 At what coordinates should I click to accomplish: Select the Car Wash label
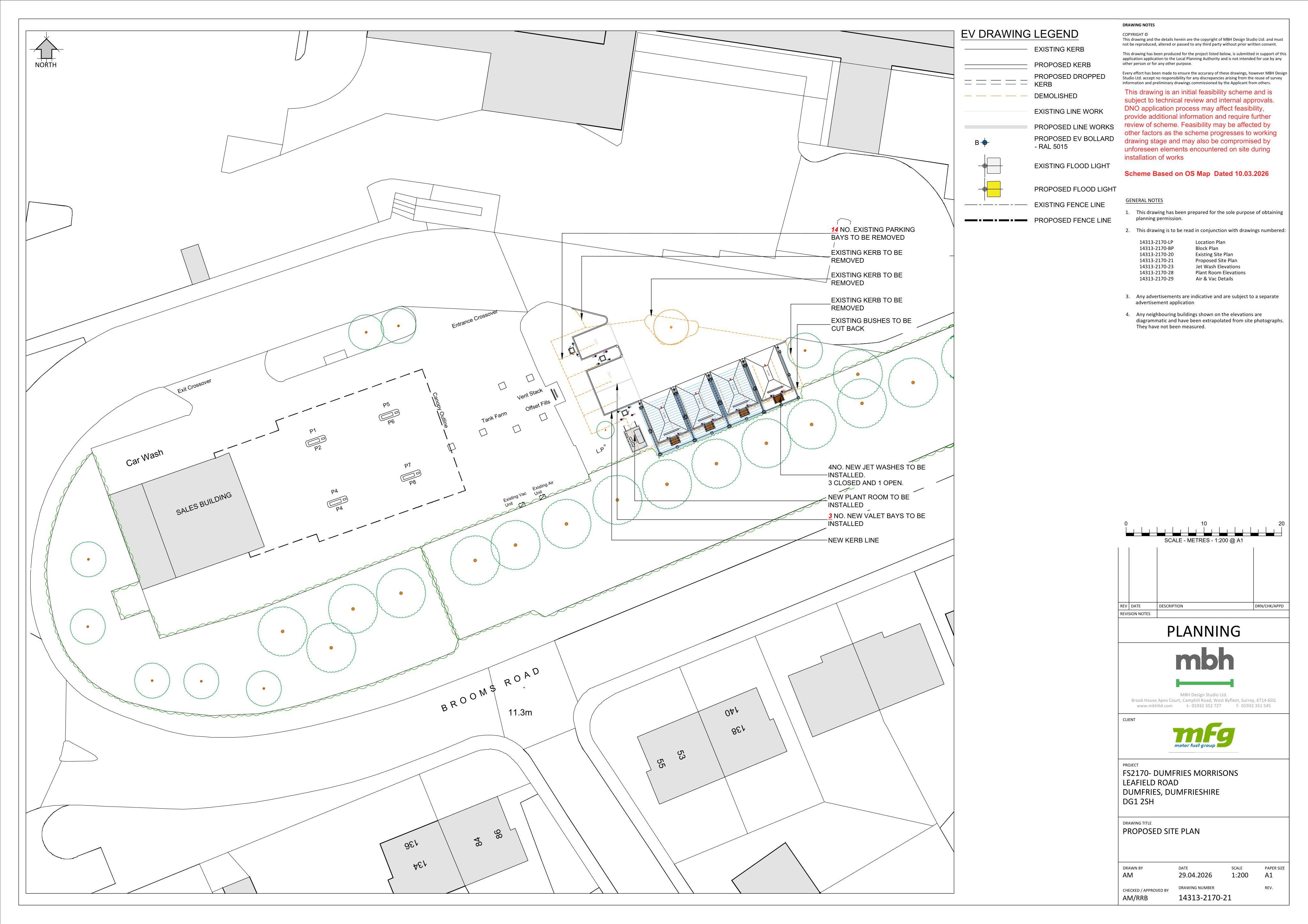click(x=145, y=458)
